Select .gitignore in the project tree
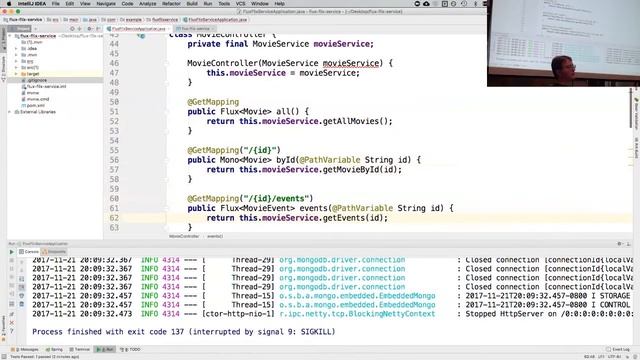The image size is (640, 360). pos(37,80)
